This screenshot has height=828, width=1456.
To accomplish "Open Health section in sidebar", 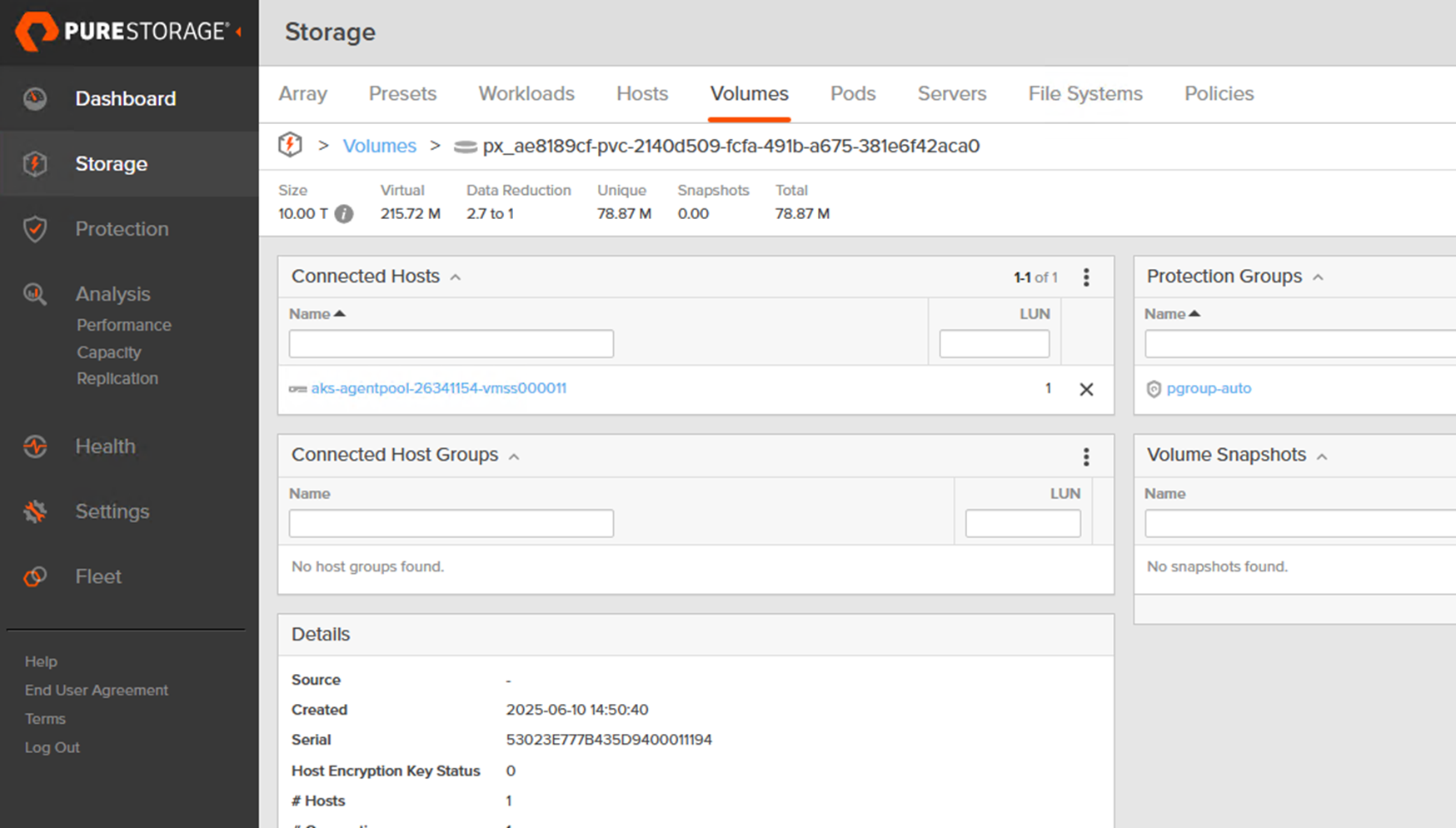I will tap(105, 446).
